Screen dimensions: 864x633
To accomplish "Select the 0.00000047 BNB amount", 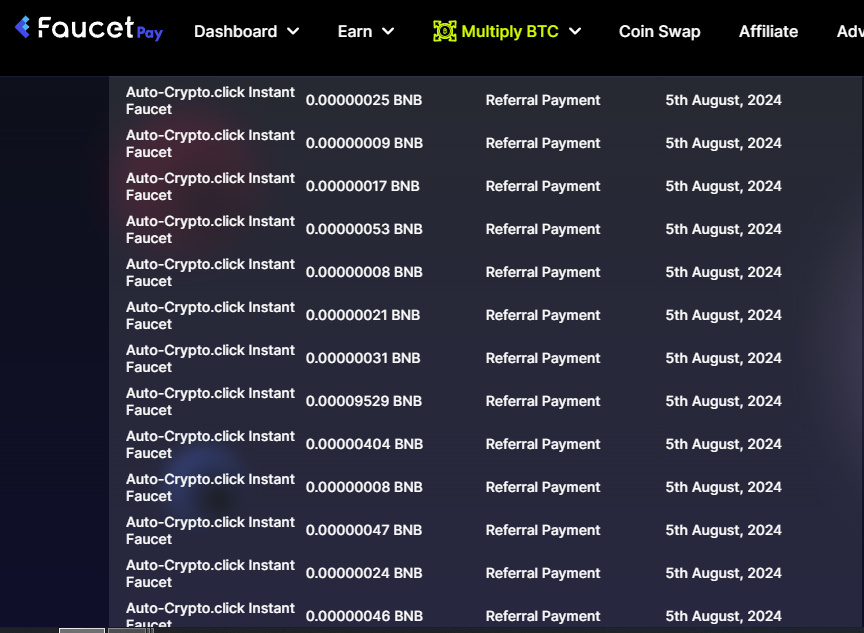I will pos(364,530).
